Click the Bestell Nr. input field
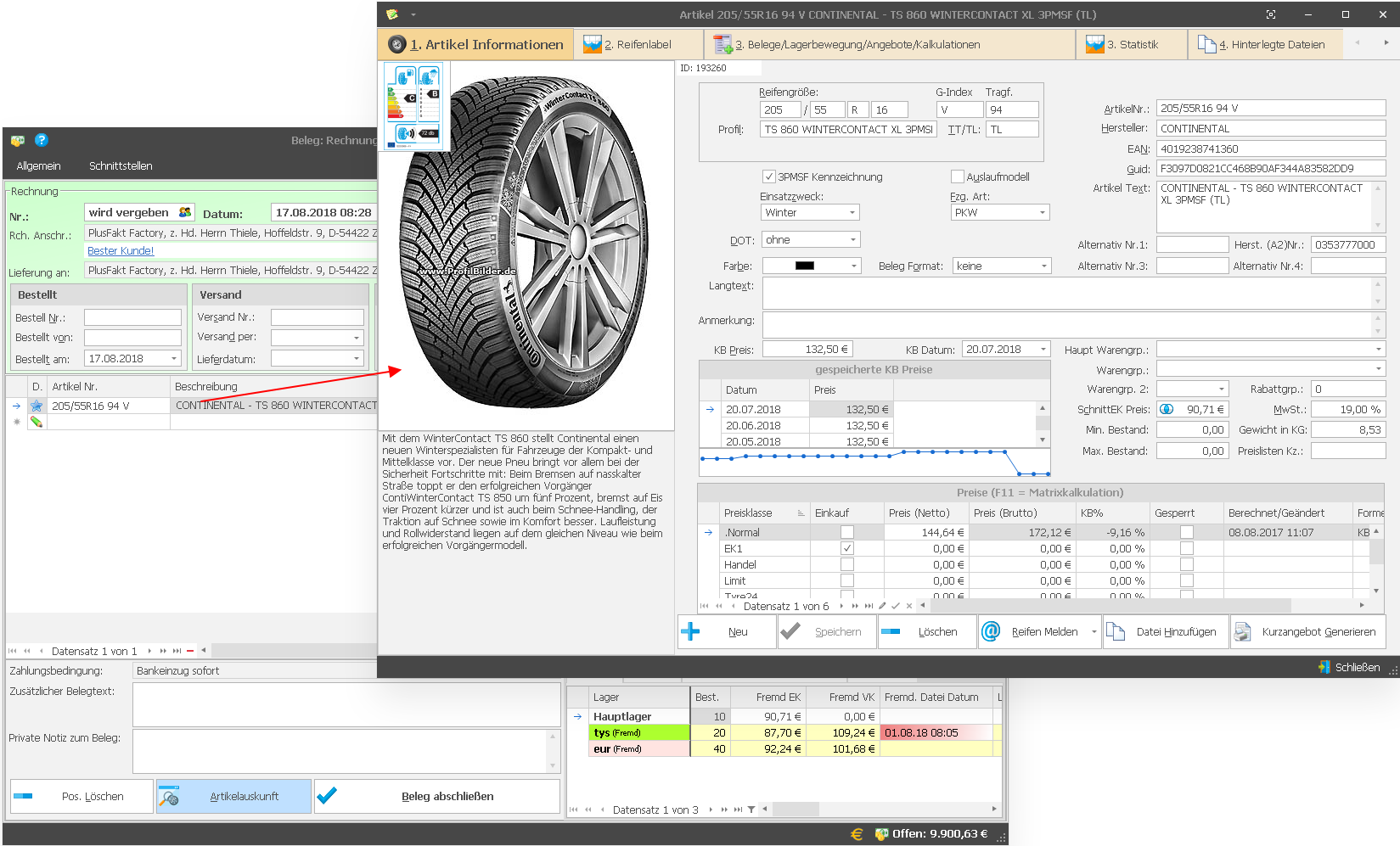Screen dimensions: 1400x846 pos(132,317)
